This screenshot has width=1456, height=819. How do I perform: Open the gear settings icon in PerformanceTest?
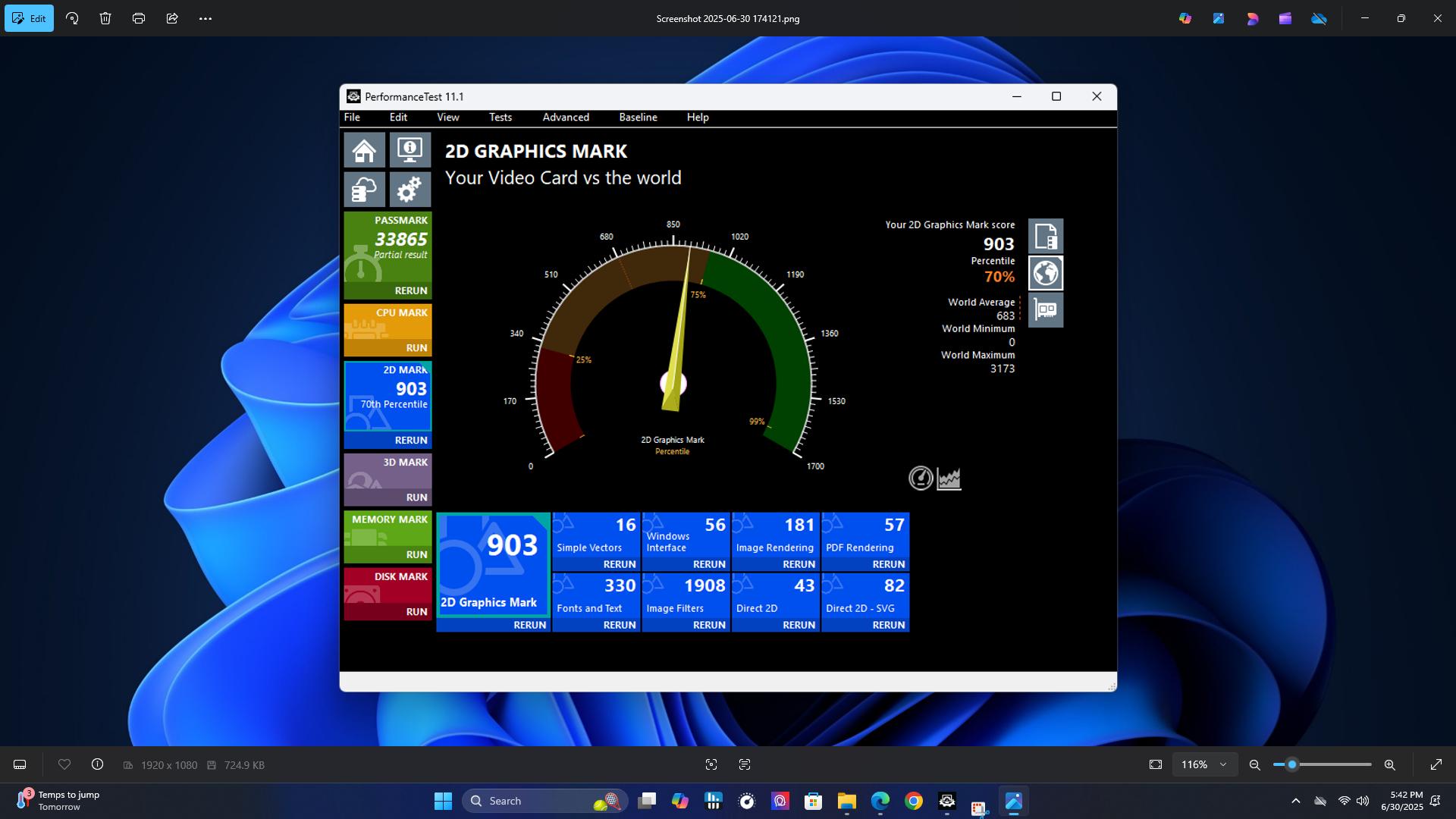point(410,190)
